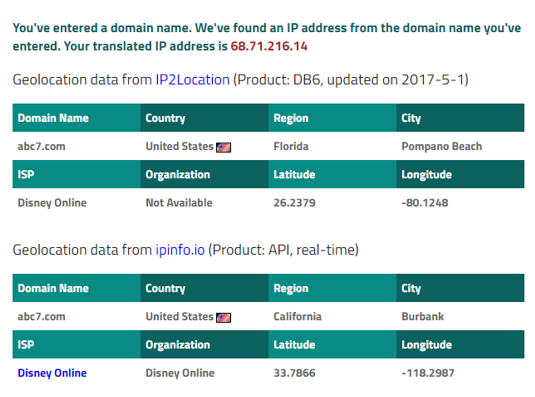Click the longitude value -80.1248
Screen dimensions: 535x397
point(424,203)
